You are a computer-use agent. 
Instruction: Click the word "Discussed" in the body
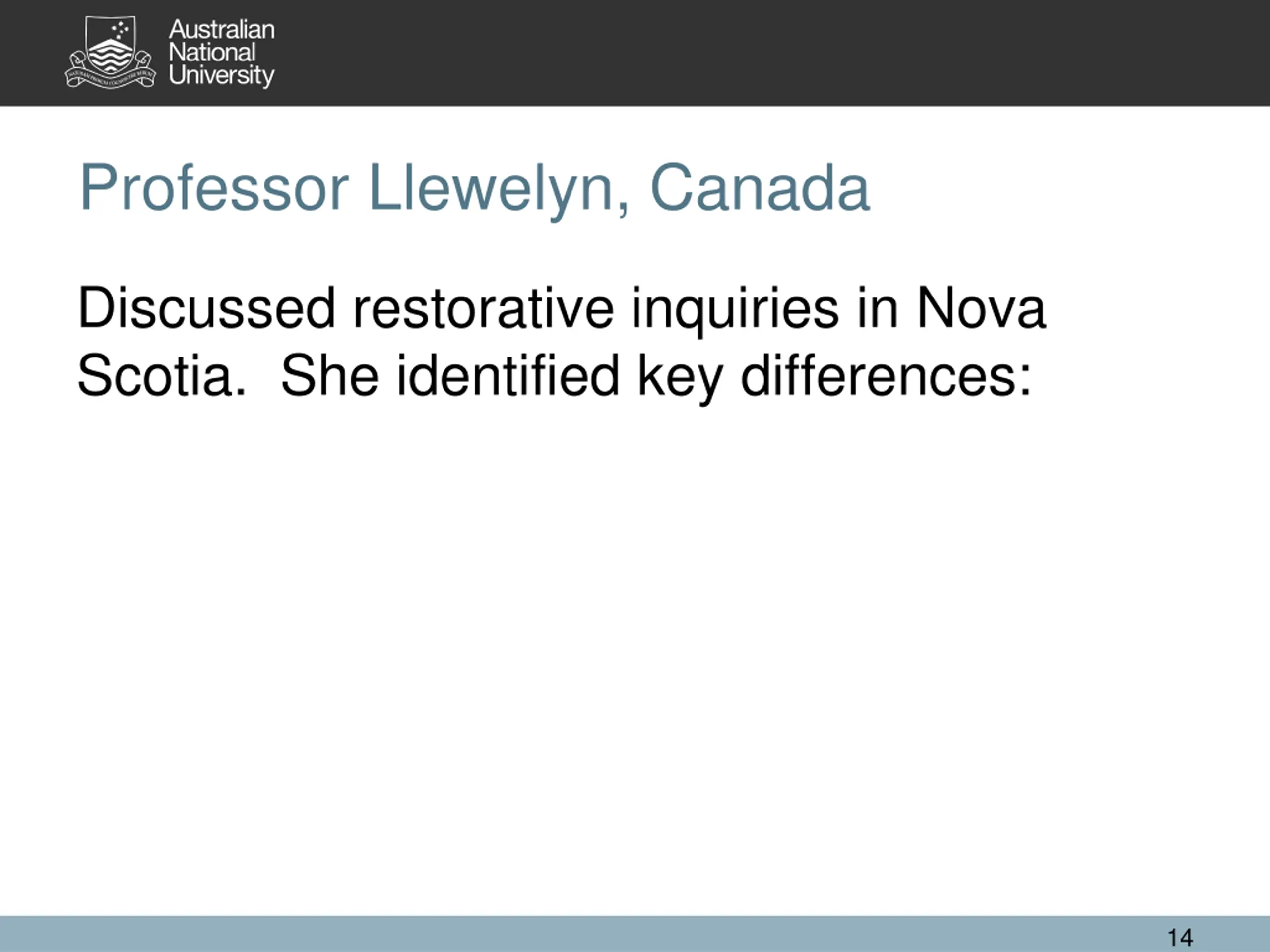(x=207, y=308)
